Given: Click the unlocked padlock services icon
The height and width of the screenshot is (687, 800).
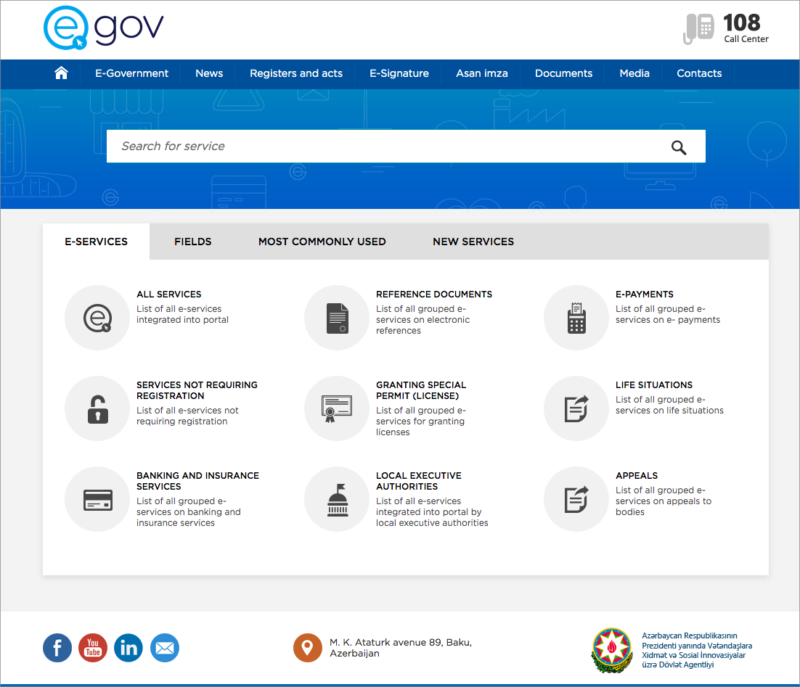Looking at the screenshot, I should pos(96,408).
